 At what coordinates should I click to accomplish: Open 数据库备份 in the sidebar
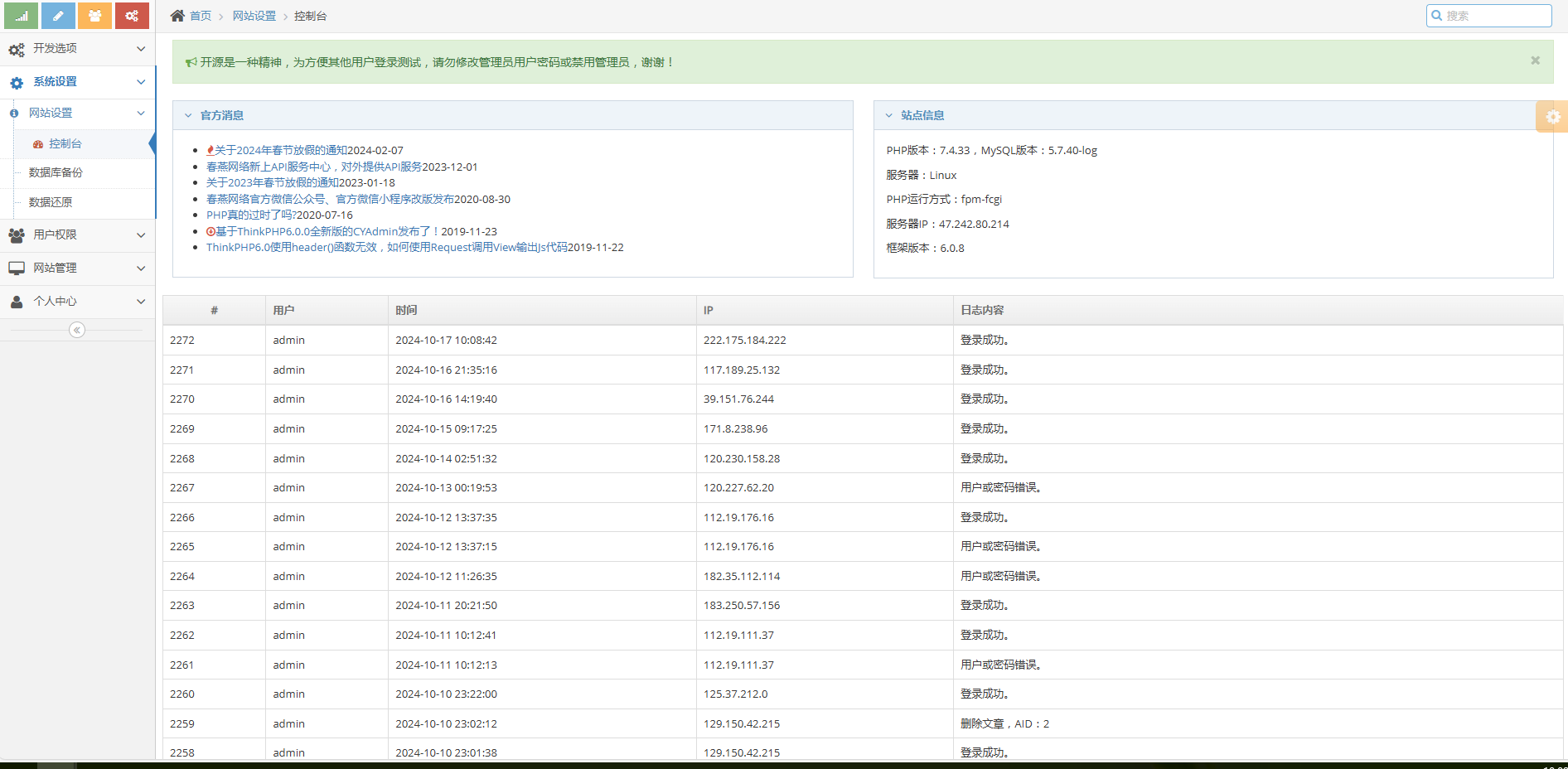56,173
